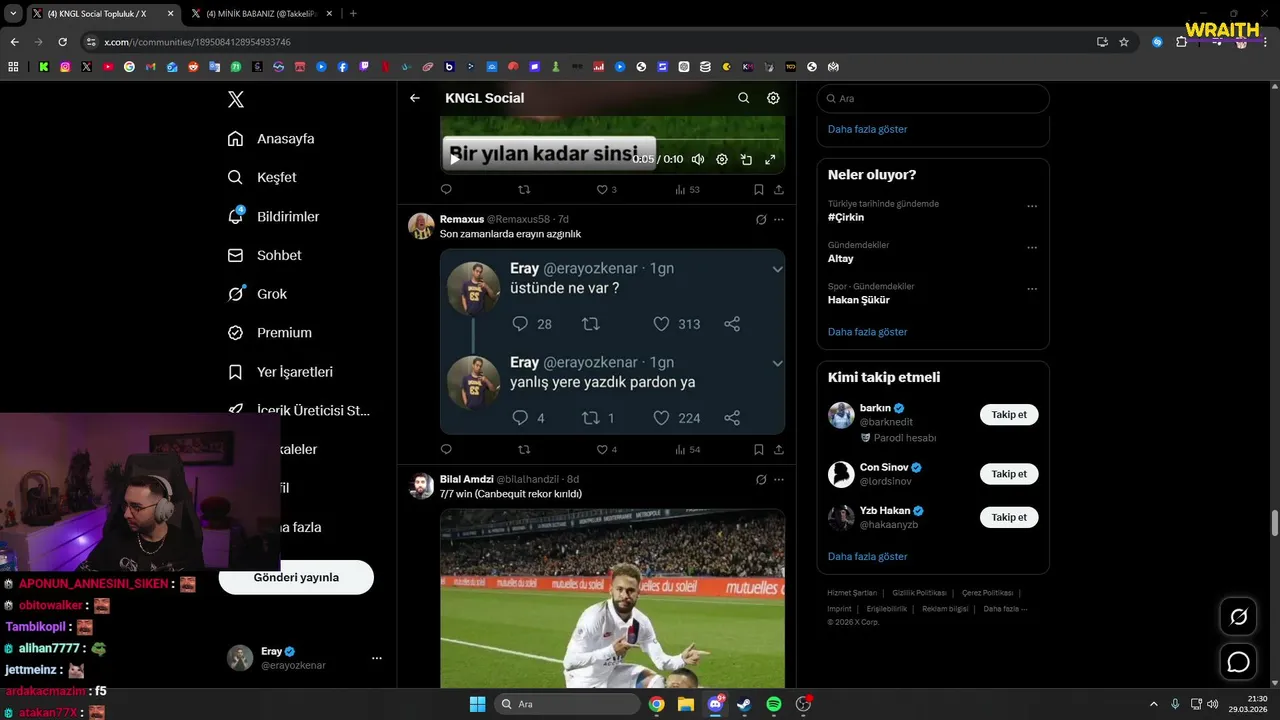This screenshot has height=720, width=1280.
Task: Follow Yzb Hakan with Takip et
Action: pyautogui.click(x=1009, y=517)
